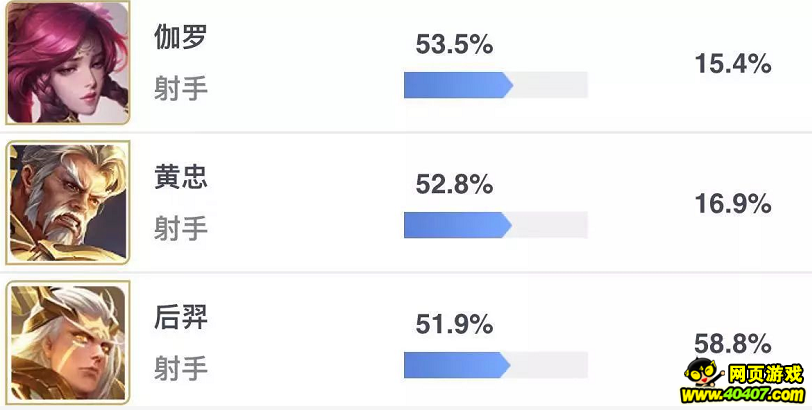Click 射手 role label under 后羿

pyautogui.click(x=181, y=368)
